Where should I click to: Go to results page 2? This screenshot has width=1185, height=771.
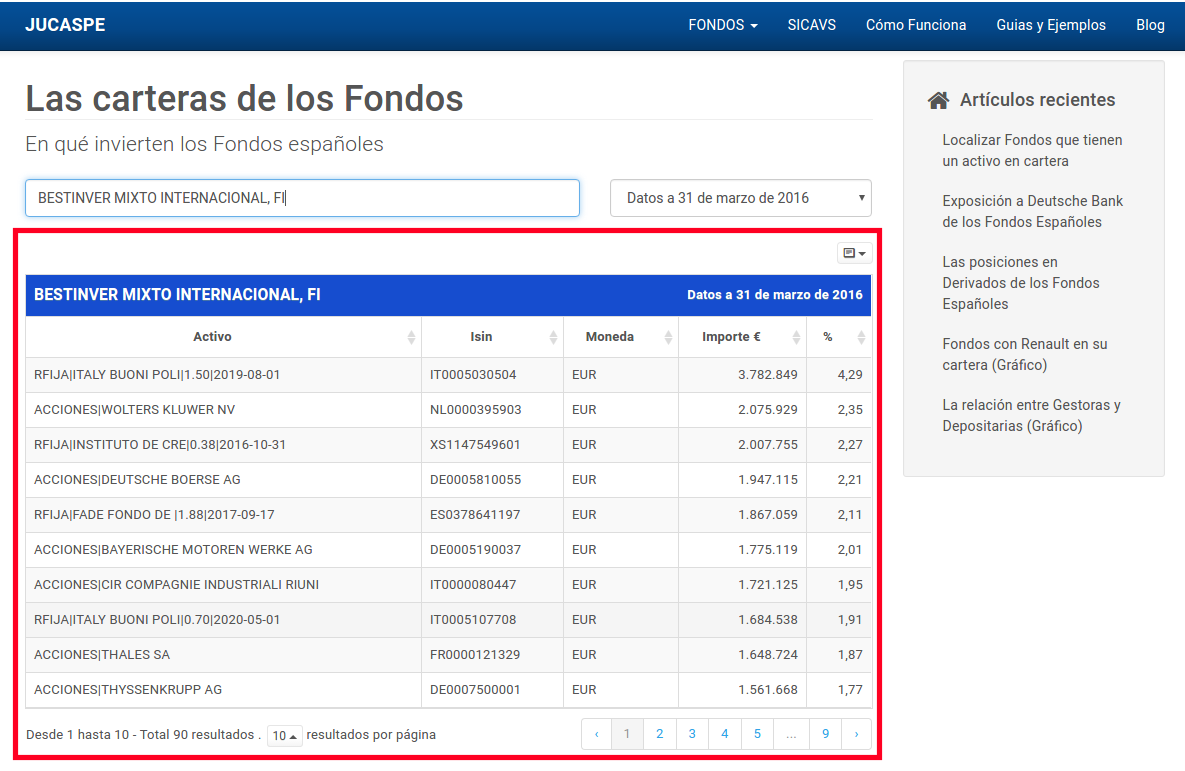(x=660, y=734)
